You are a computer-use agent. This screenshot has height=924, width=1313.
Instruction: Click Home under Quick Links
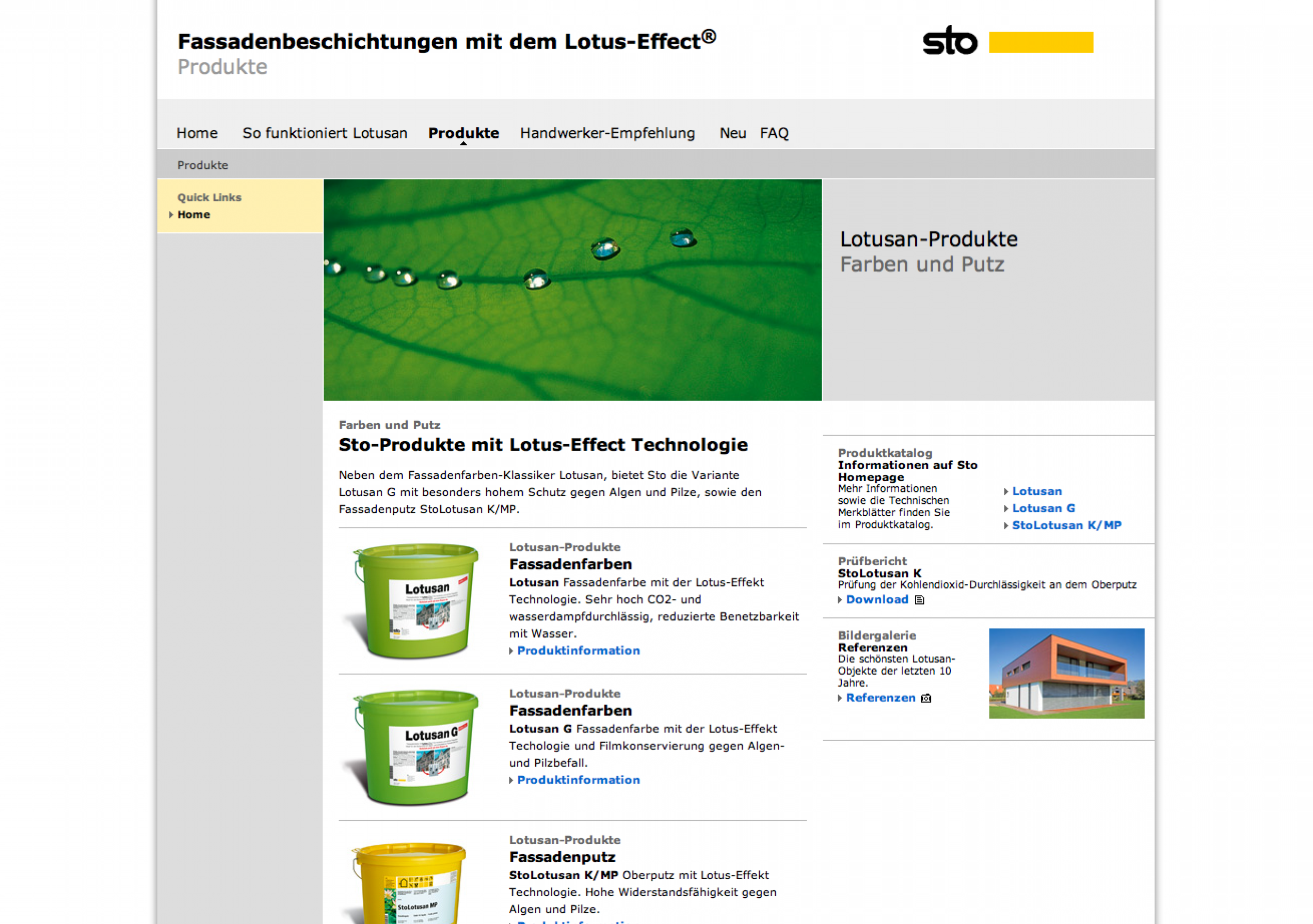point(194,215)
